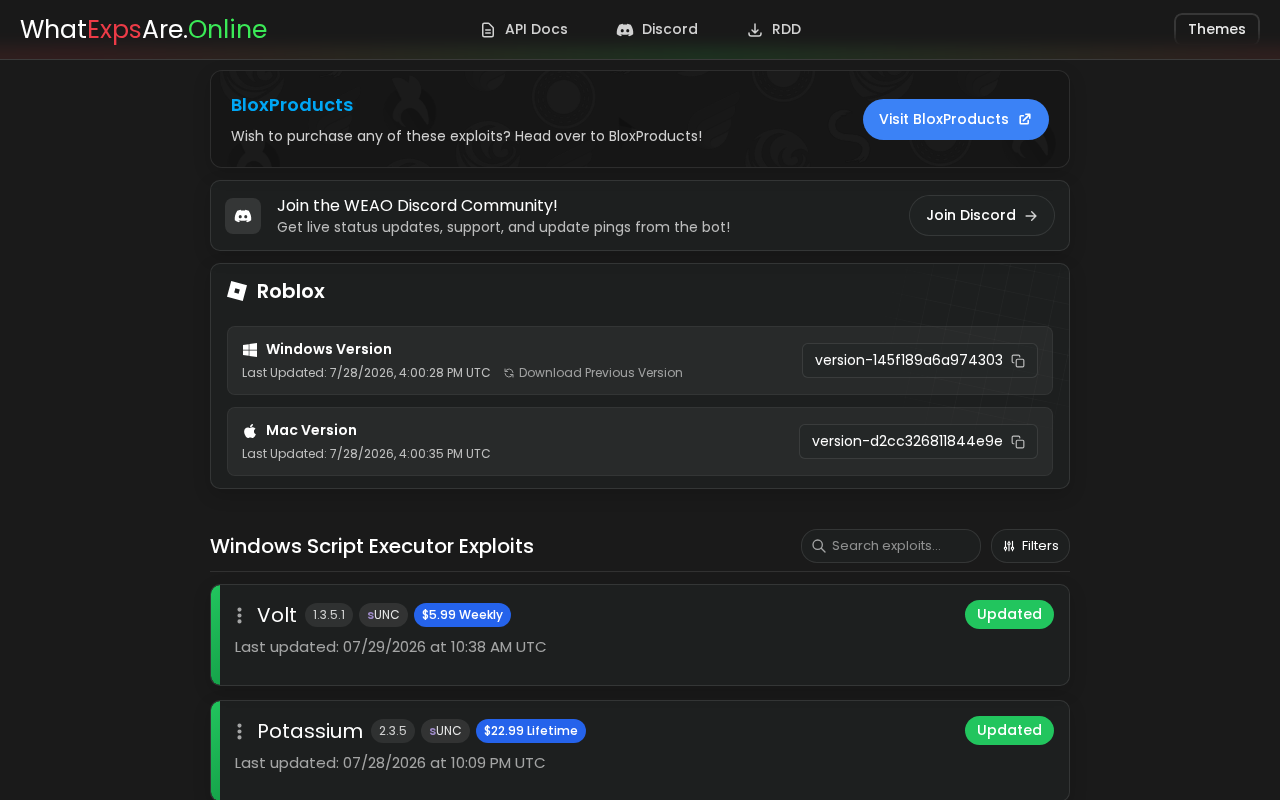Viewport: 1280px width, 800px height.
Task: Click the sUNC badge on Potassium
Action: 445,731
